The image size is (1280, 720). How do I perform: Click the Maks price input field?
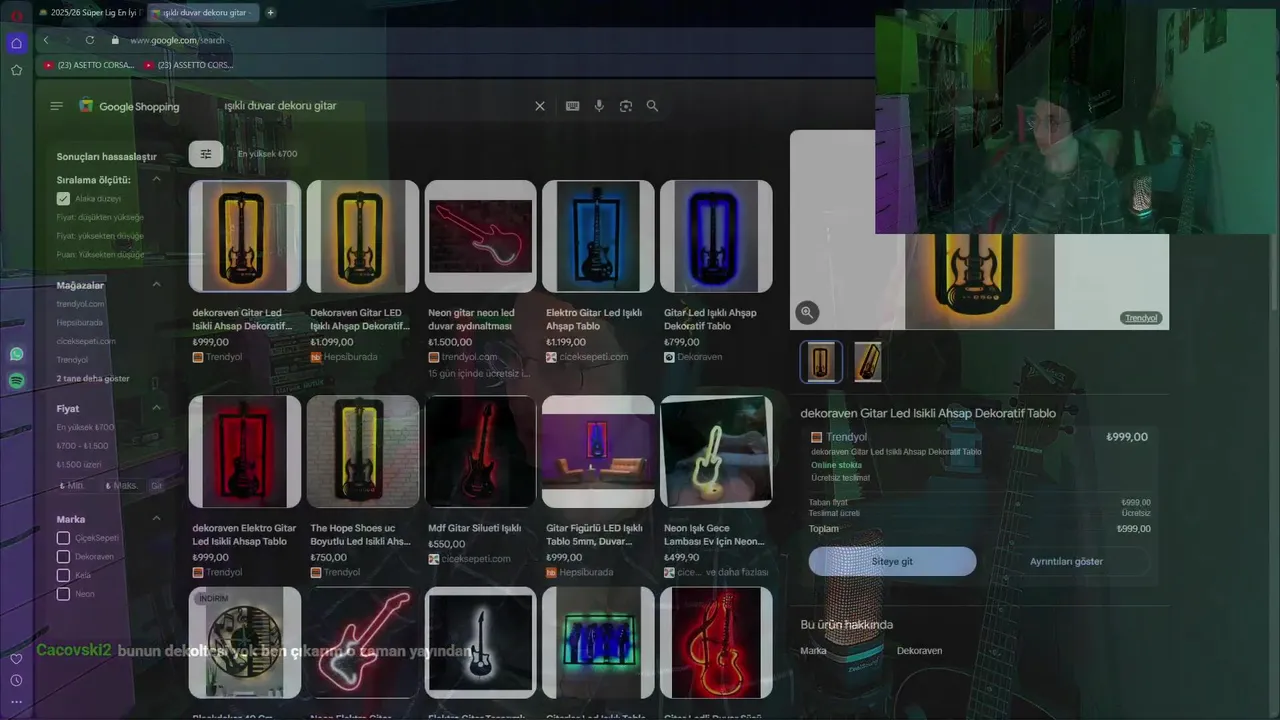[x=124, y=486]
